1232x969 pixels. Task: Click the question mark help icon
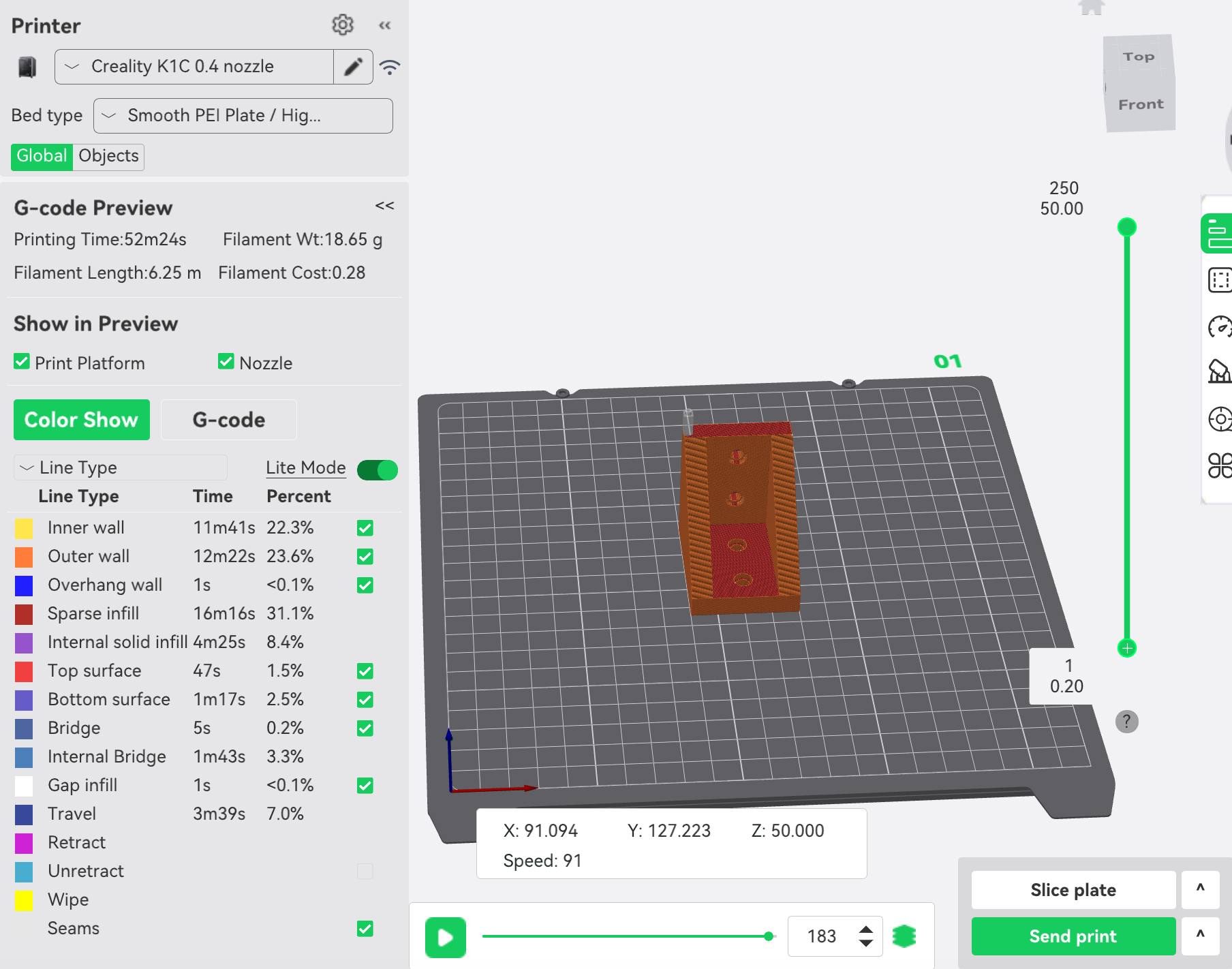coord(1126,721)
